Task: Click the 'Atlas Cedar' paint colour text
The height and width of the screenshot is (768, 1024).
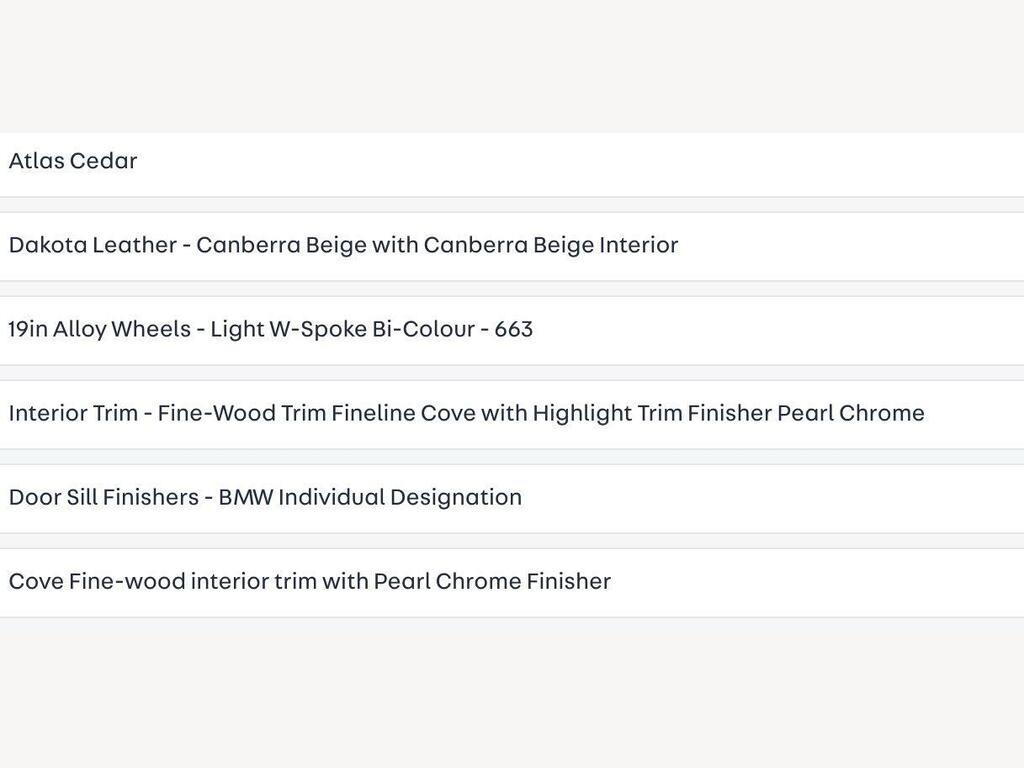Action: click(73, 161)
